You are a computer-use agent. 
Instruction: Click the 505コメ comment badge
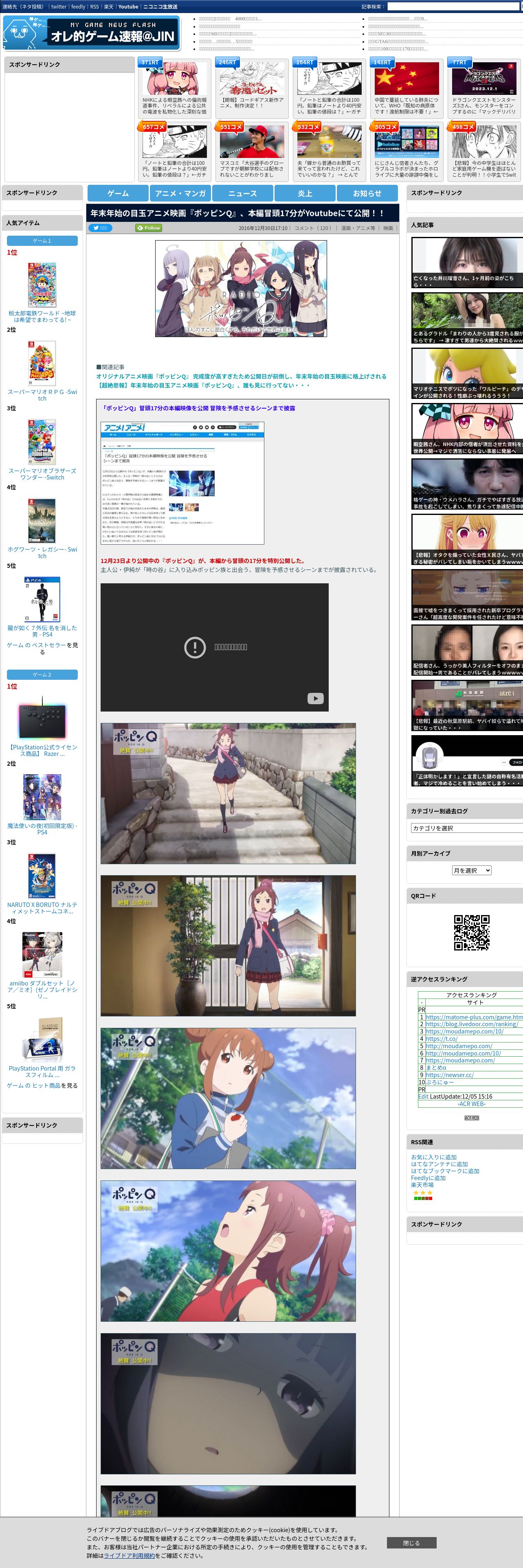click(385, 127)
